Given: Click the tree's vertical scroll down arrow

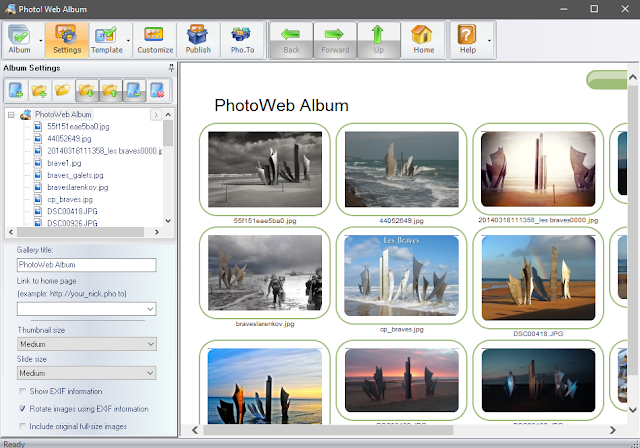Looking at the screenshot, I should point(168,221).
